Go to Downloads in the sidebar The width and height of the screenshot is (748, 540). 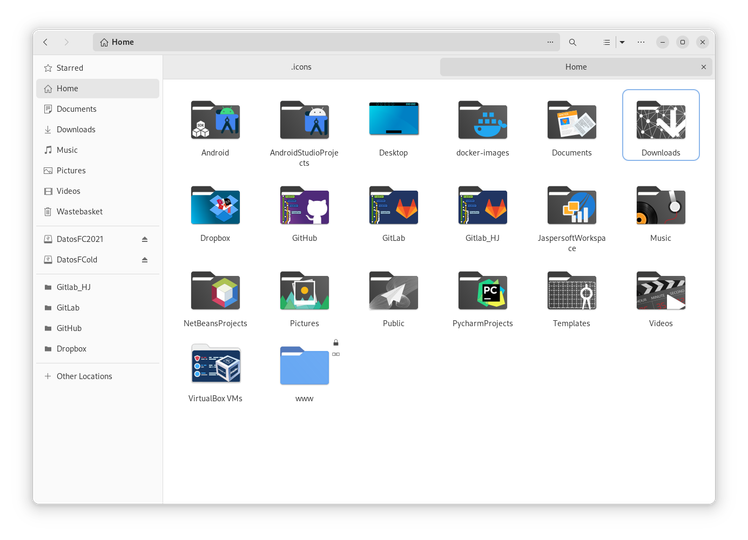point(98,129)
